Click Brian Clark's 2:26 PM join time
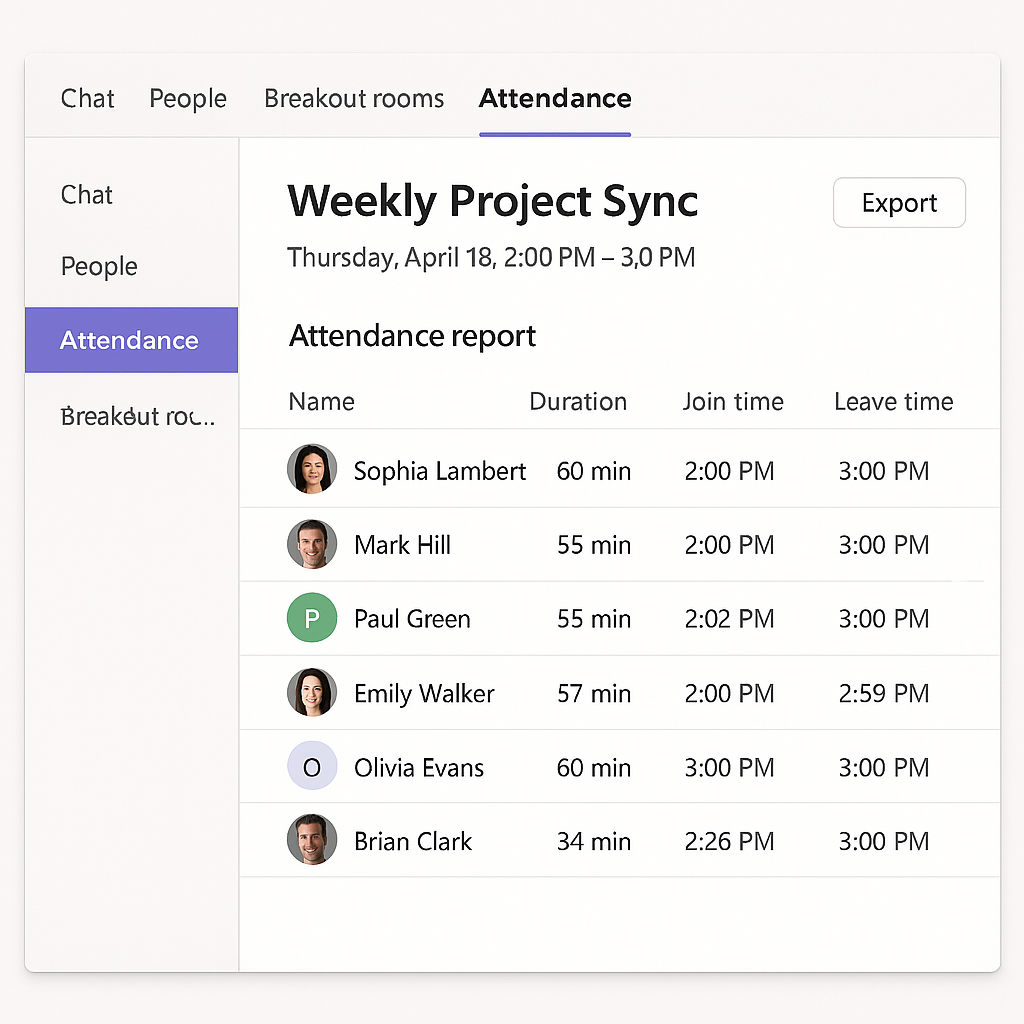Viewport: 1024px width, 1024px height. pyautogui.click(x=729, y=841)
